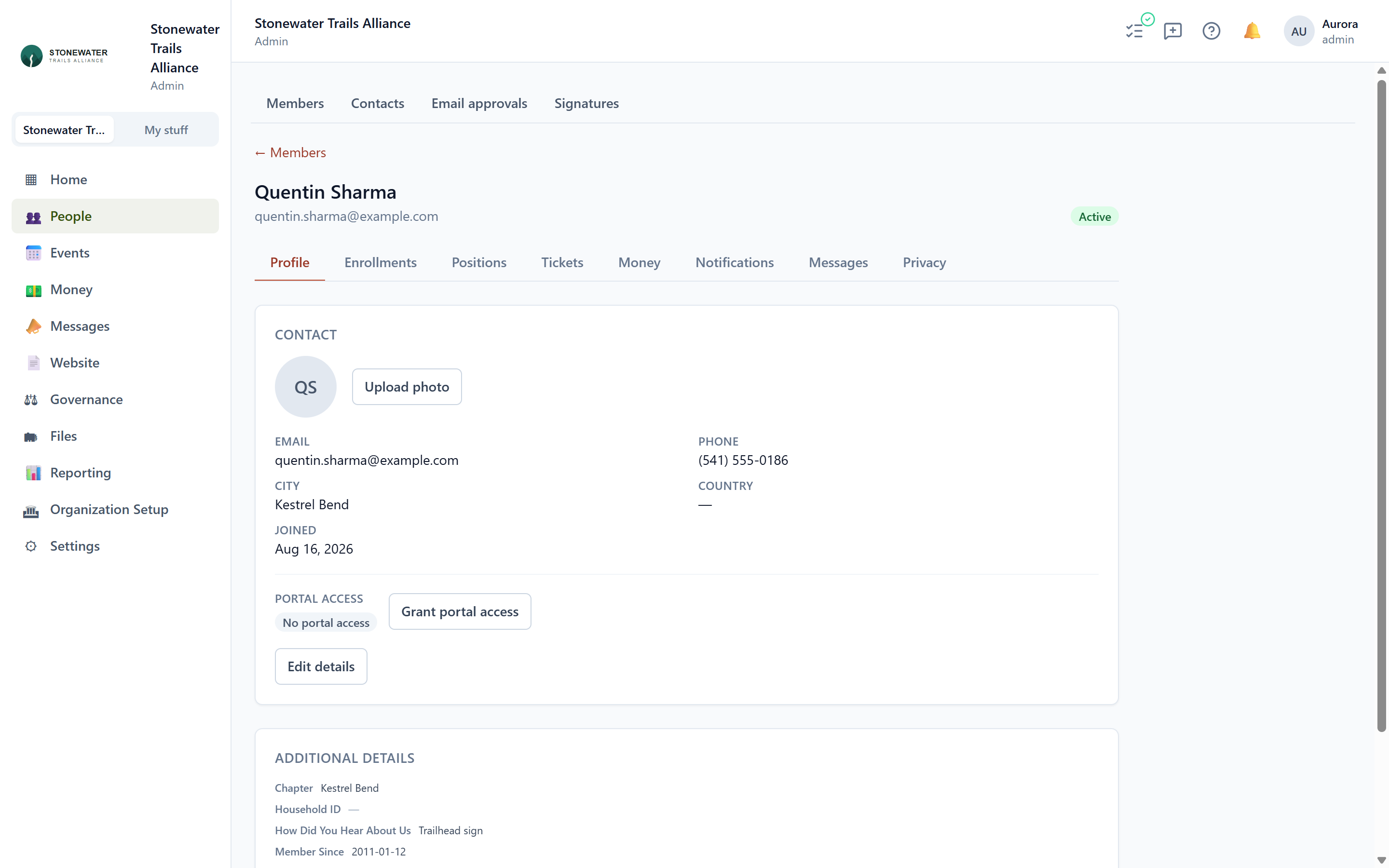The width and height of the screenshot is (1389, 868).
Task: Click the Quentin Sharma name heading
Action: (x=326, y=192)
